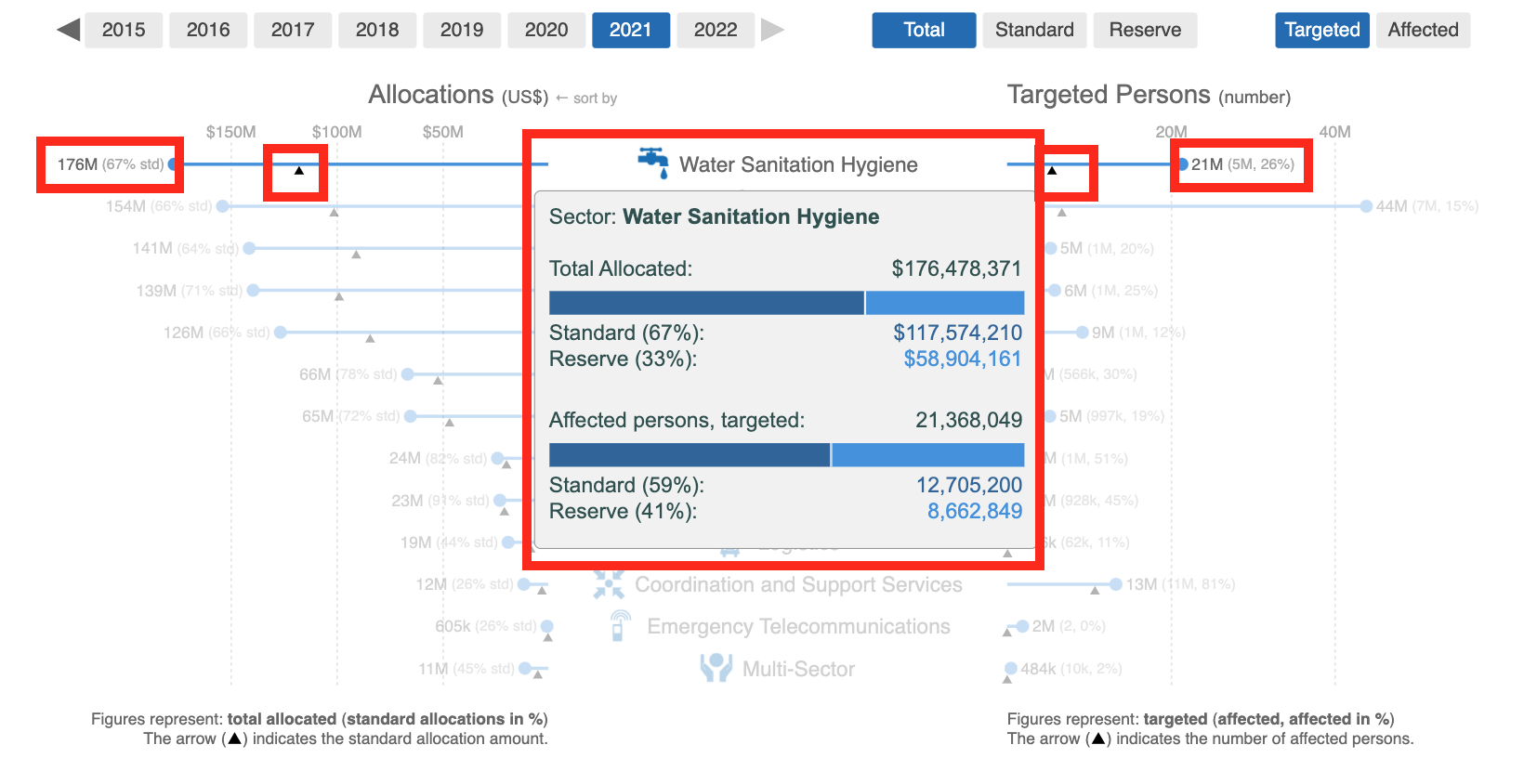The height and width of the screenshot is (784, 1537).
Task: Switch to Affected persons
Action: coord(1423,30)
